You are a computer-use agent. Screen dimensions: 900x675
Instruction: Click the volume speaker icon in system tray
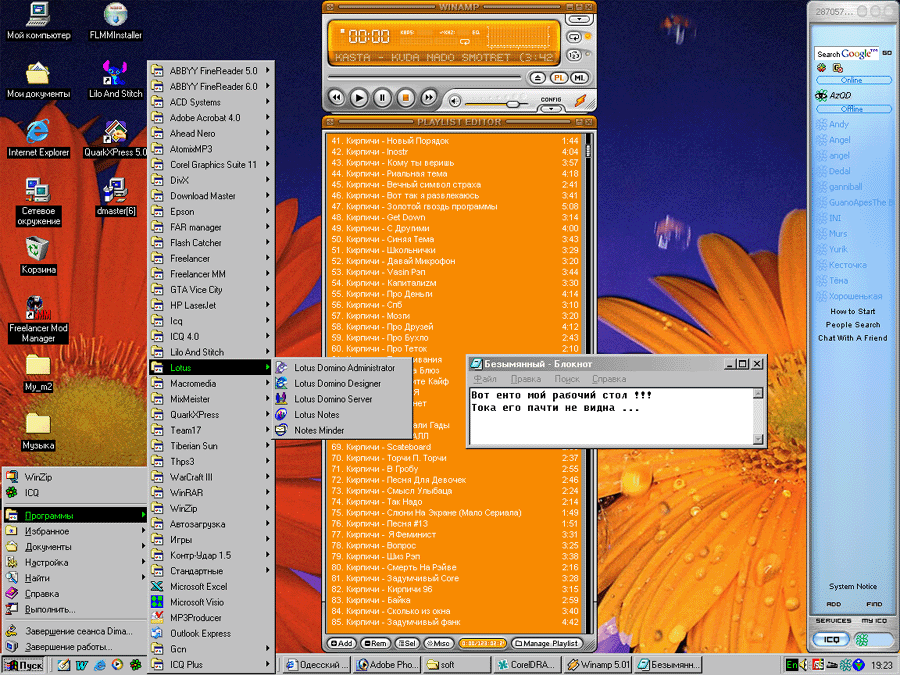pos(804,665)
